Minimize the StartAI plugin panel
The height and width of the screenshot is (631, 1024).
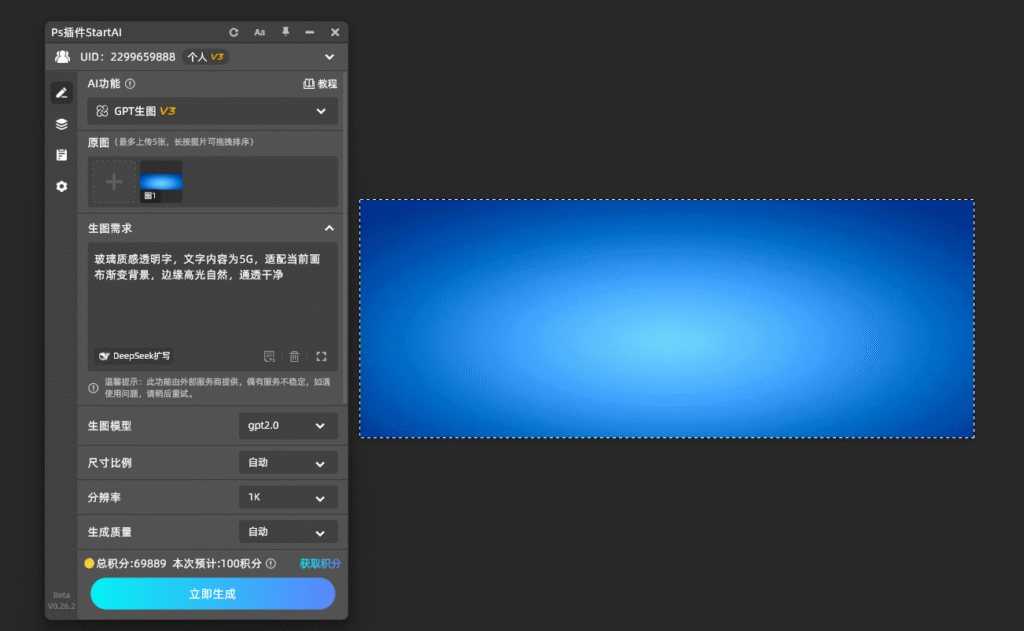point(310,32)
